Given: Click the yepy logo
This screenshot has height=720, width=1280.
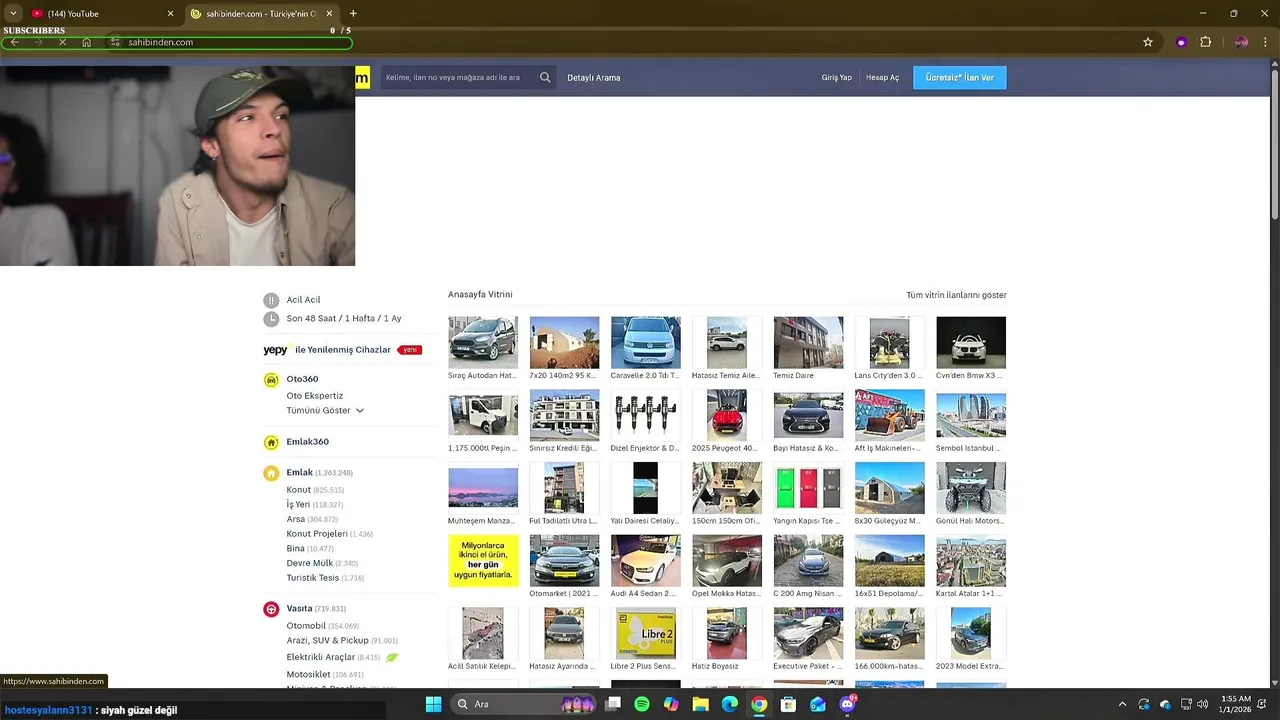Looking at the screenshot, I should pos(276,350).
